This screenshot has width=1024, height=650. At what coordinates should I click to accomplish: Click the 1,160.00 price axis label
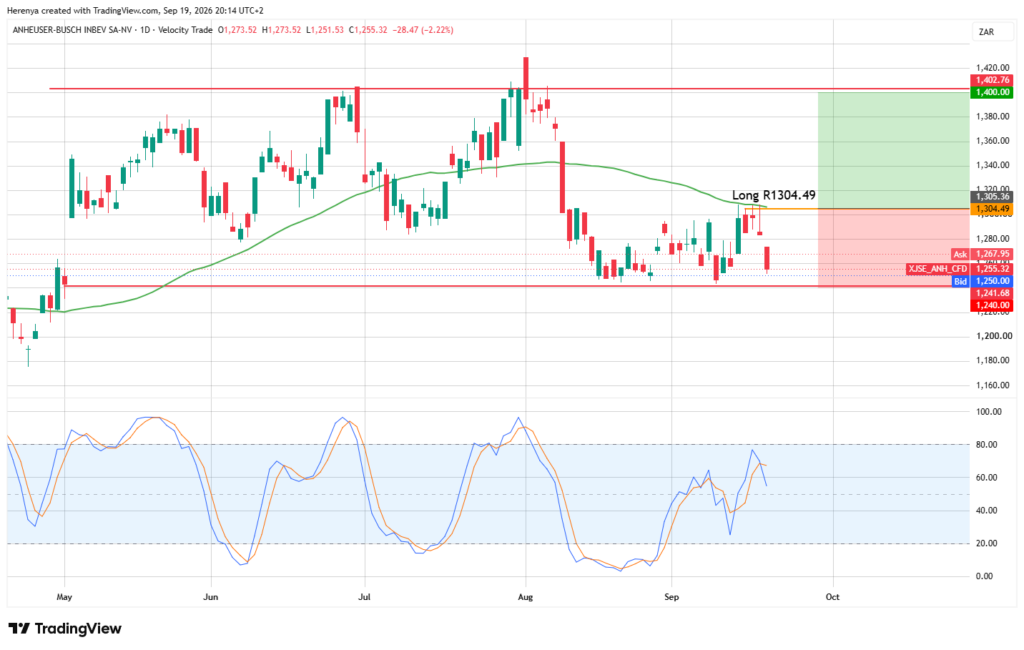(x=992, y=385)
